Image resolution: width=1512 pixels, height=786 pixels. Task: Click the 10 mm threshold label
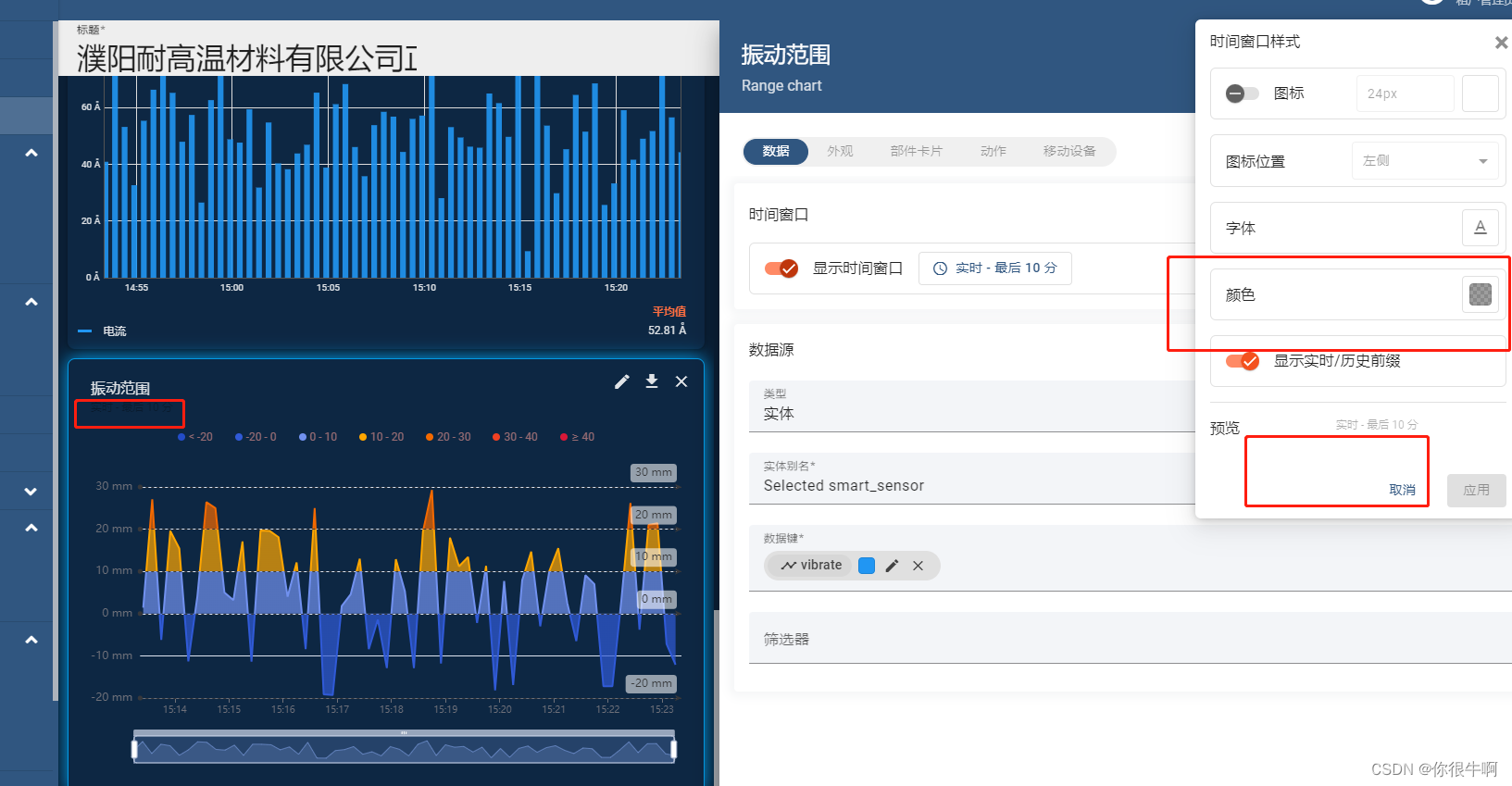pos(654,556)
